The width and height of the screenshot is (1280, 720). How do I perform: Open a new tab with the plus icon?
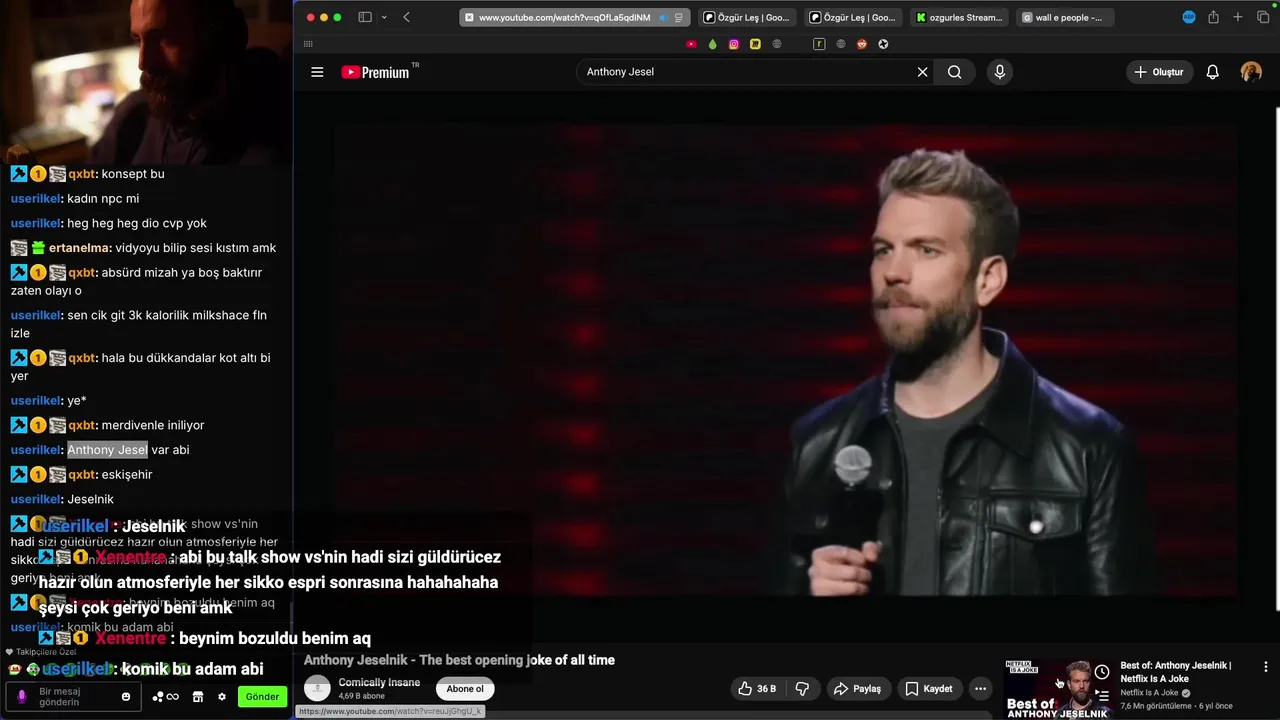[x=1238, y=17]
